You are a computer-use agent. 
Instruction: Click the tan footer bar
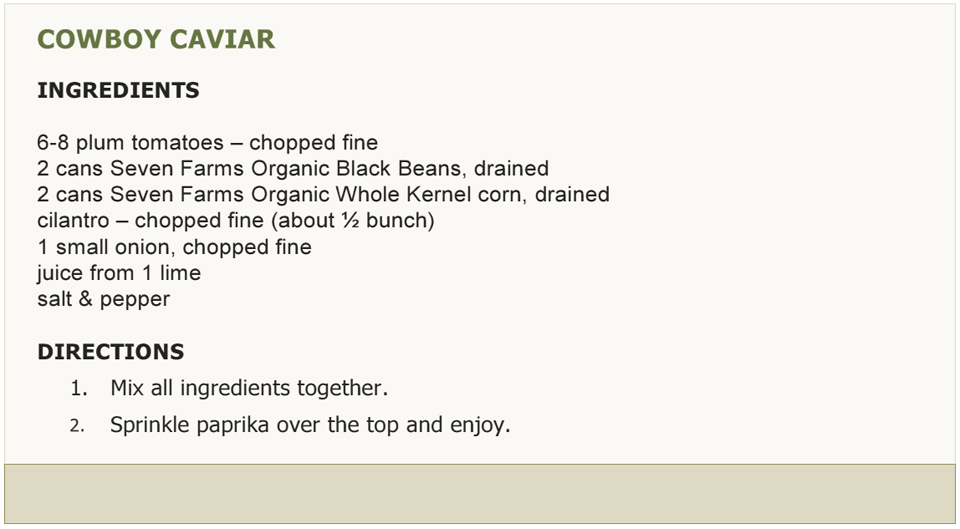(480, 494)
